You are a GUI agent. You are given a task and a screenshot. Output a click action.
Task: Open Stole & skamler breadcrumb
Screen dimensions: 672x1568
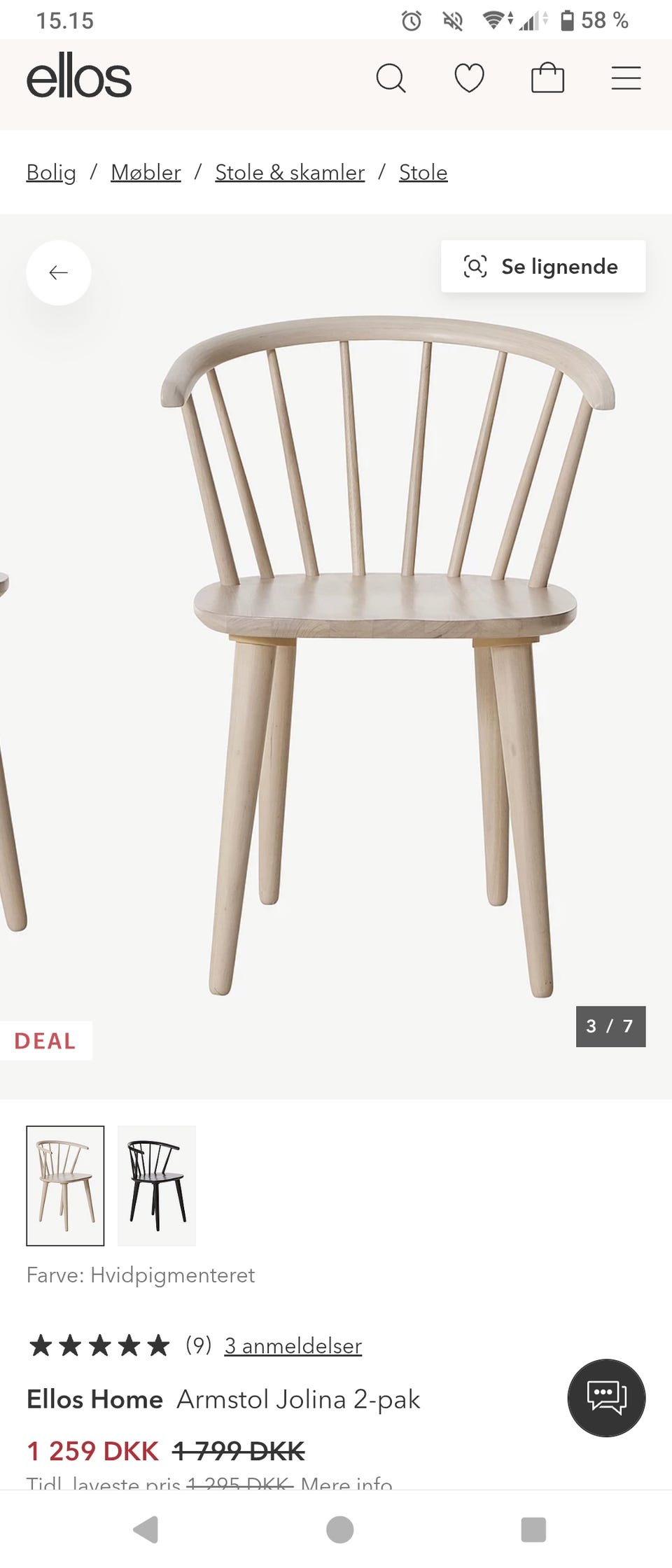click(290, 172)
